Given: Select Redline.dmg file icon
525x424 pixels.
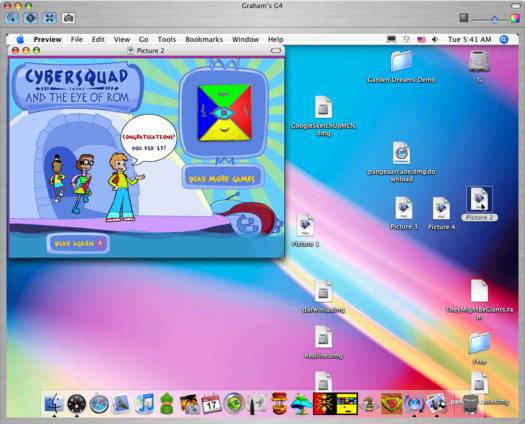Looking at the screenshot, I should (323, 337).
